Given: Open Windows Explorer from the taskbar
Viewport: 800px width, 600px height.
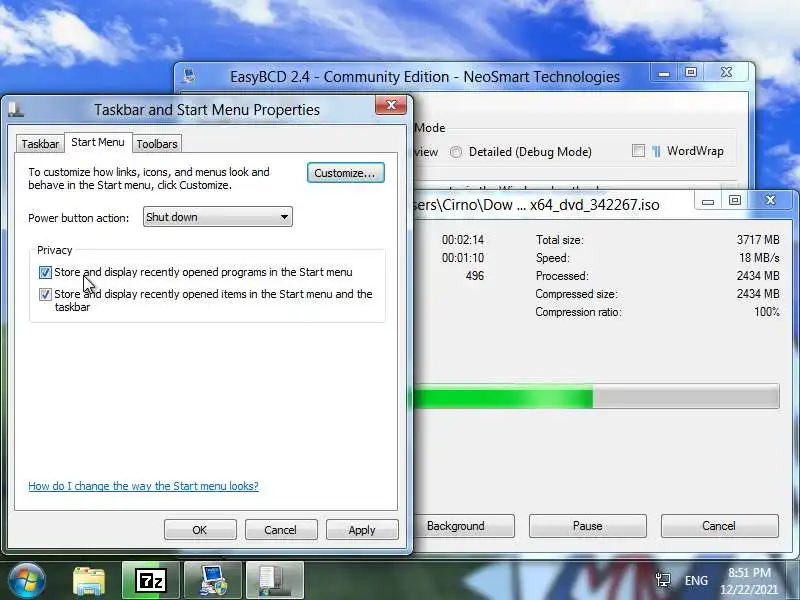Looking at the screenshot, I should 89,581.
